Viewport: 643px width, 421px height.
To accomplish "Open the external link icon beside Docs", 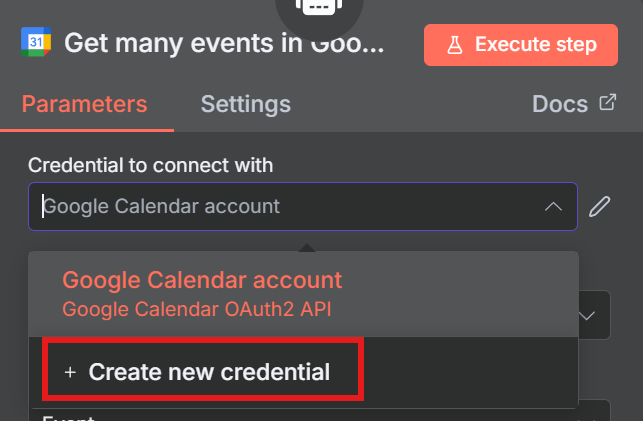I will (x=607, y=102).
